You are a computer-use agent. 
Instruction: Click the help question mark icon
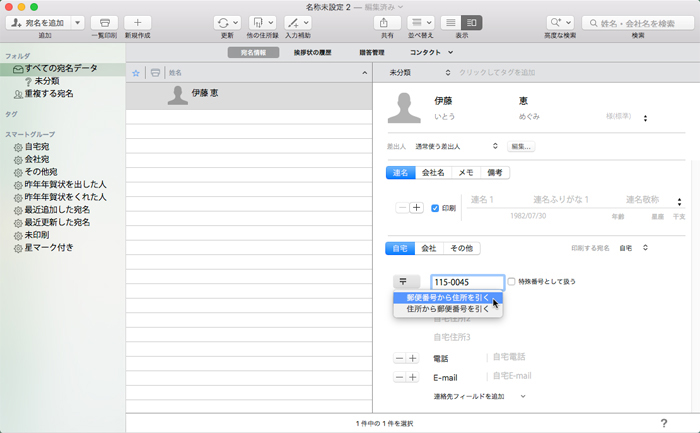point(664,424)
